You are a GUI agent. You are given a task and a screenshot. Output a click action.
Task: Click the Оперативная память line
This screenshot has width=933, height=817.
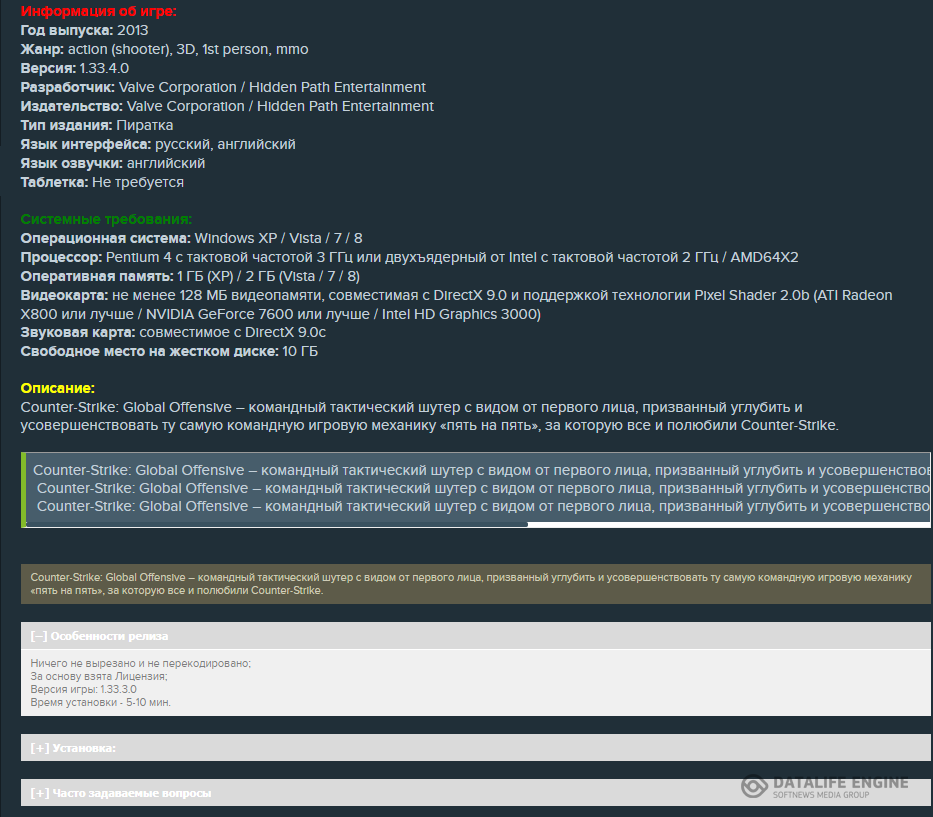pos(190,277)
